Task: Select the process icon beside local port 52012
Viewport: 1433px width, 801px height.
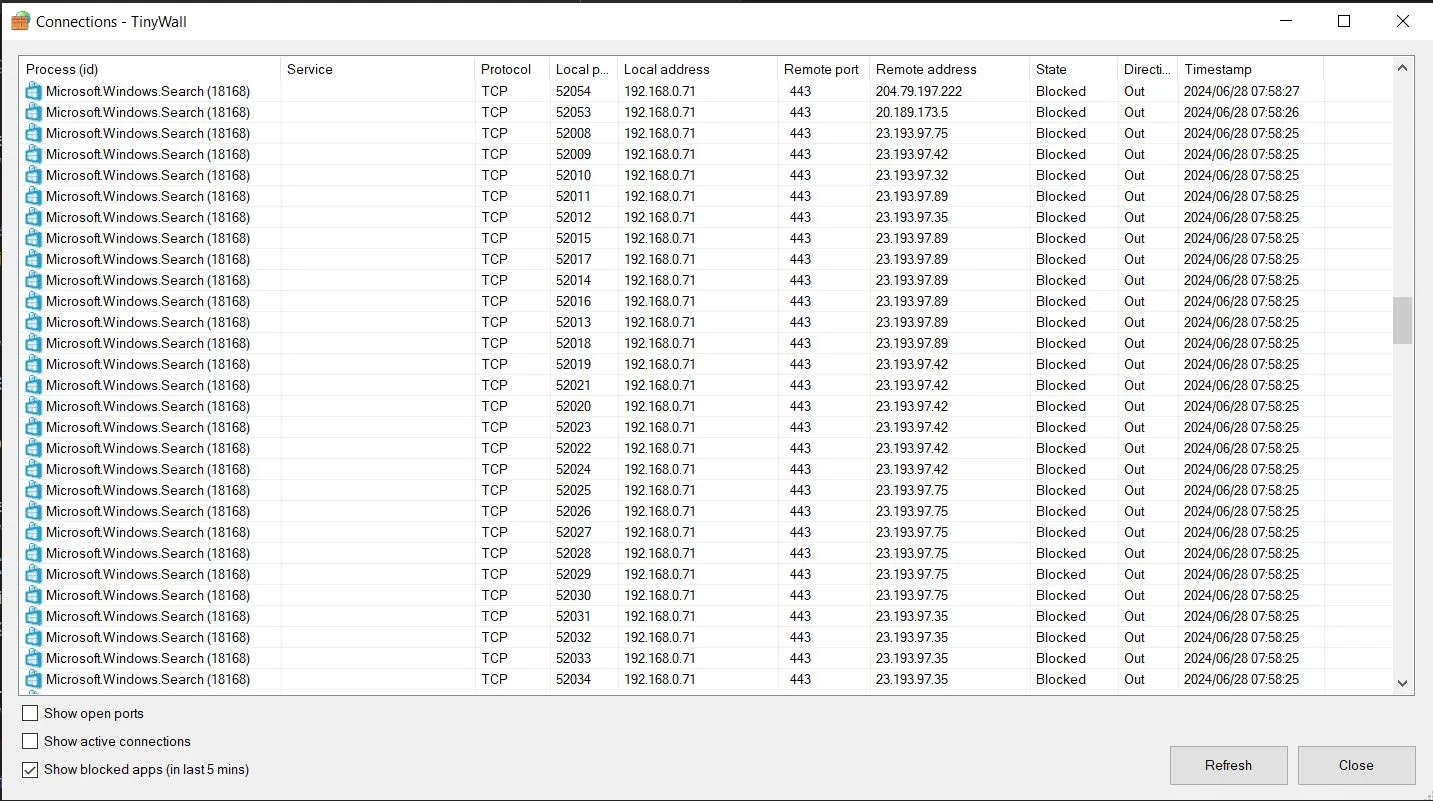Action: point(34,217)
